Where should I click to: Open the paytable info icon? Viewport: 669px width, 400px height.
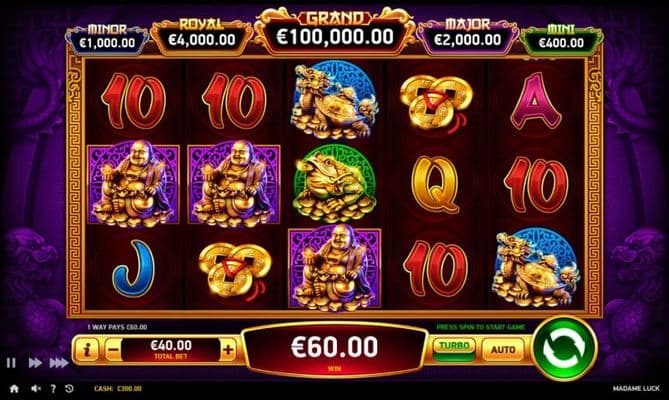87,350
